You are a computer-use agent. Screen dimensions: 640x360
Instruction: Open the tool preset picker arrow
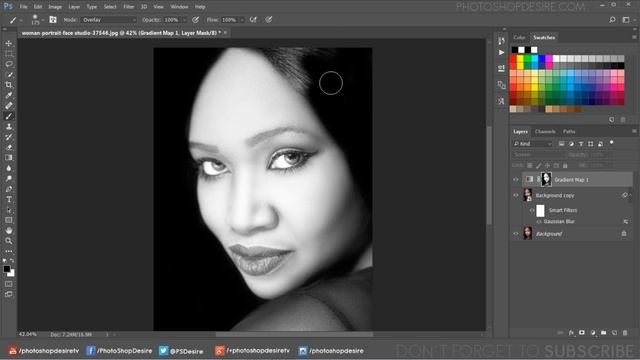(21, 20)
